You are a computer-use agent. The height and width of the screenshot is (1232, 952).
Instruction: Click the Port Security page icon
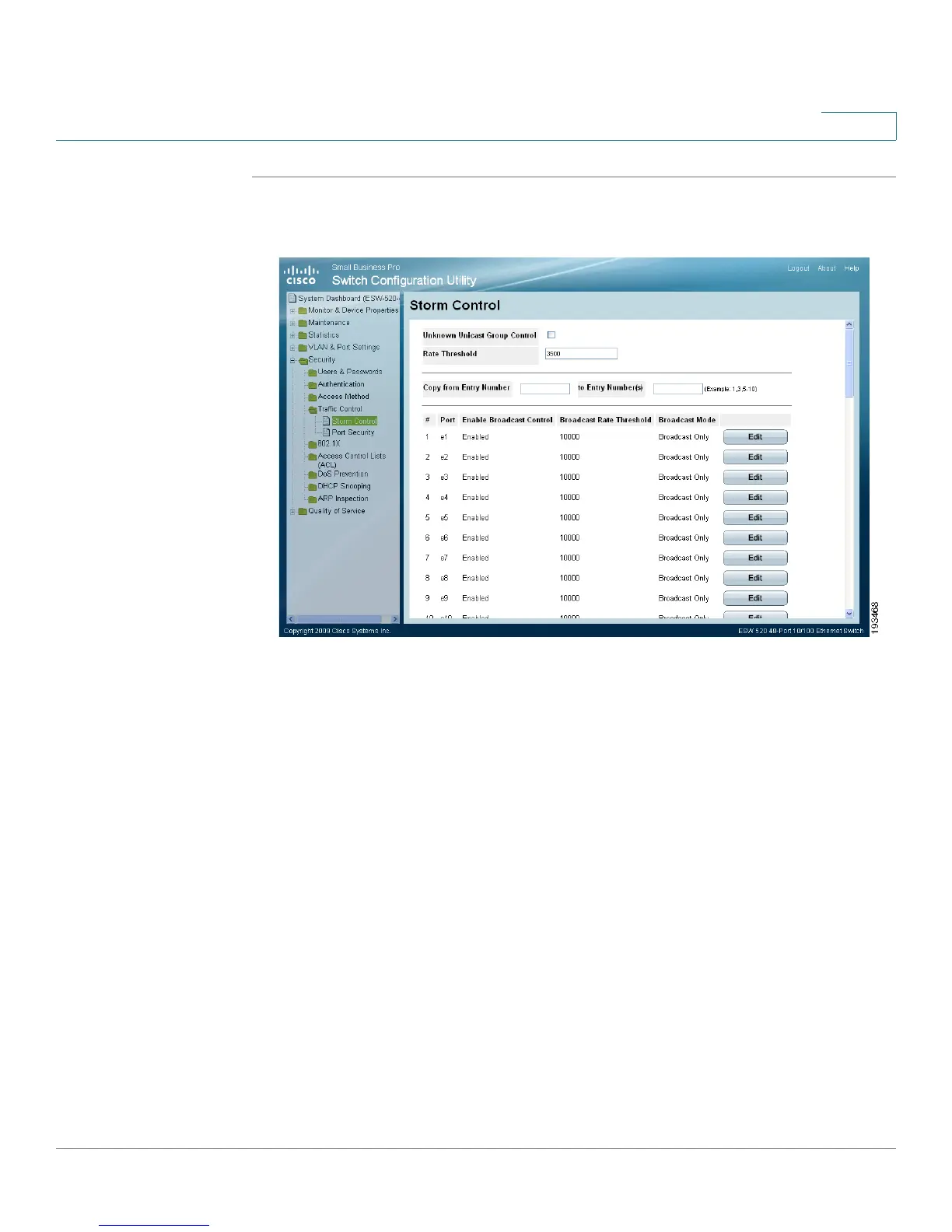[x=327, y=432]
